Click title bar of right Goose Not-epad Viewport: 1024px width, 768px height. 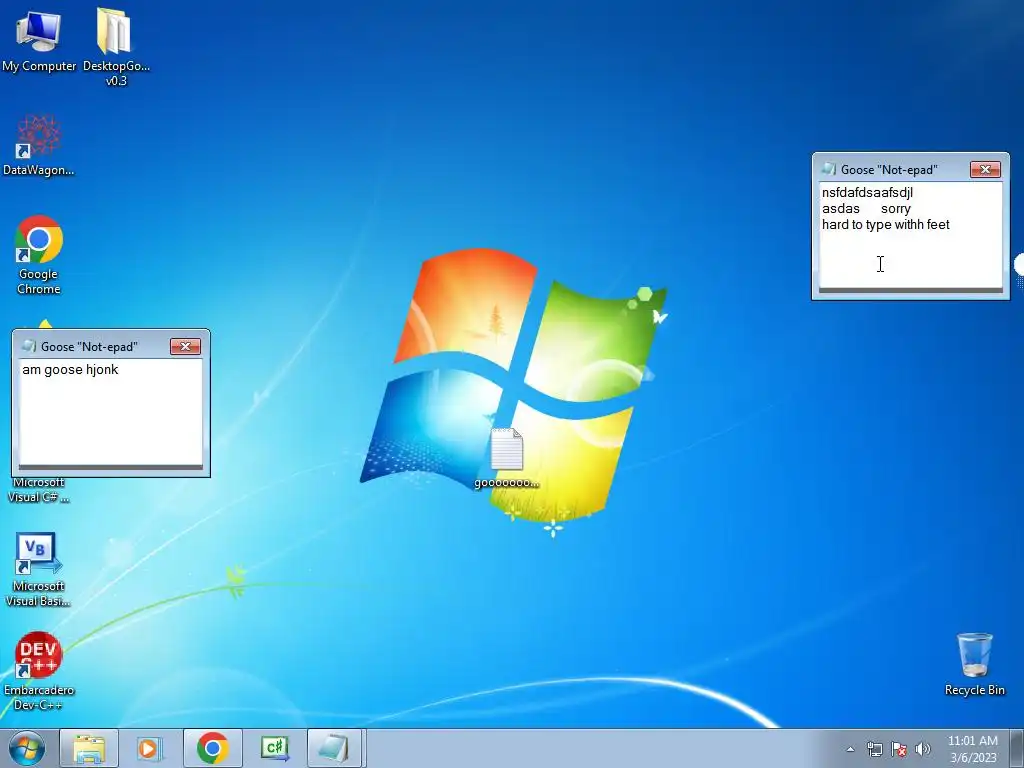[x=910, y=169]
